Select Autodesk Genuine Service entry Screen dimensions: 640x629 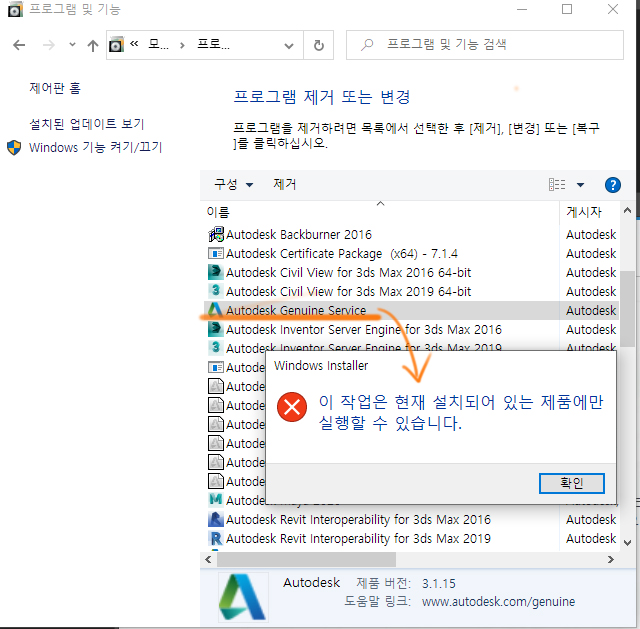pyautogui.click(x=411, y=310)
